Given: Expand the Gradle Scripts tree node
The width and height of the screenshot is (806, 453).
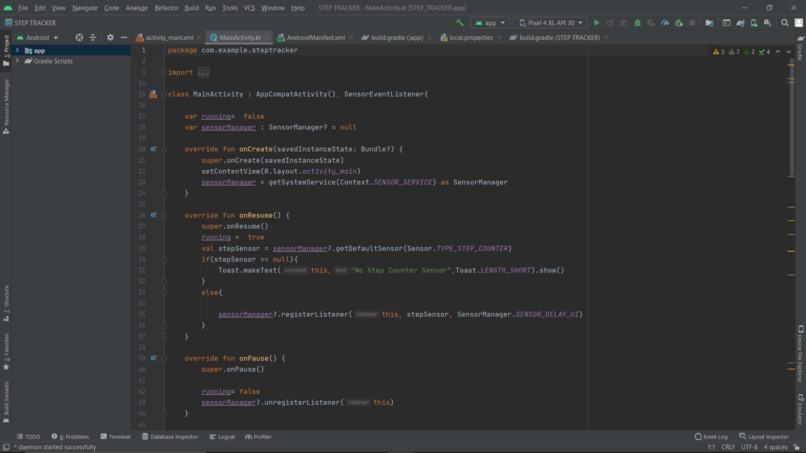Looking at the screenshot, I should click(17, 61).
